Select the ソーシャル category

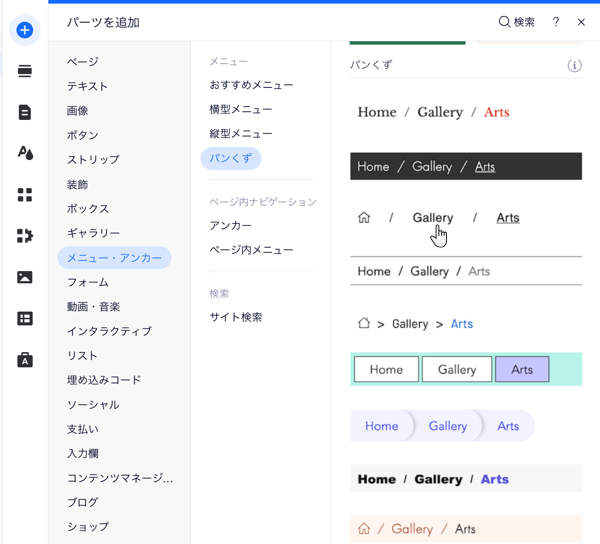pos(93,405)
